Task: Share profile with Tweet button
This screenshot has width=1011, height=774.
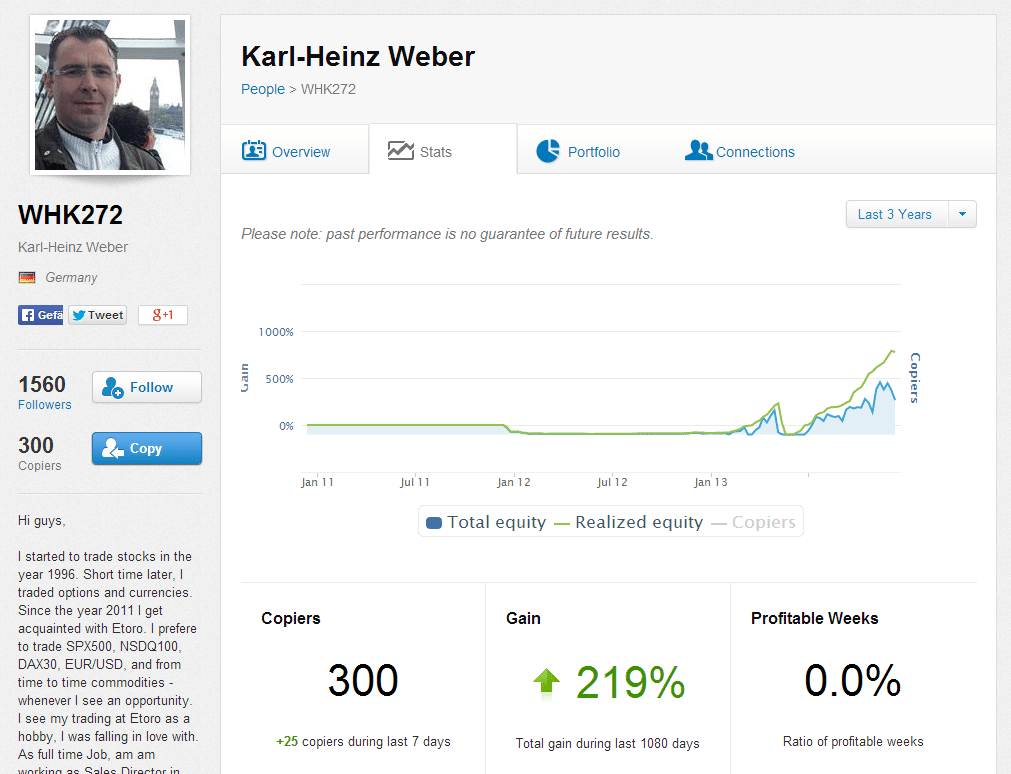Action: click(x=97, y=315)
